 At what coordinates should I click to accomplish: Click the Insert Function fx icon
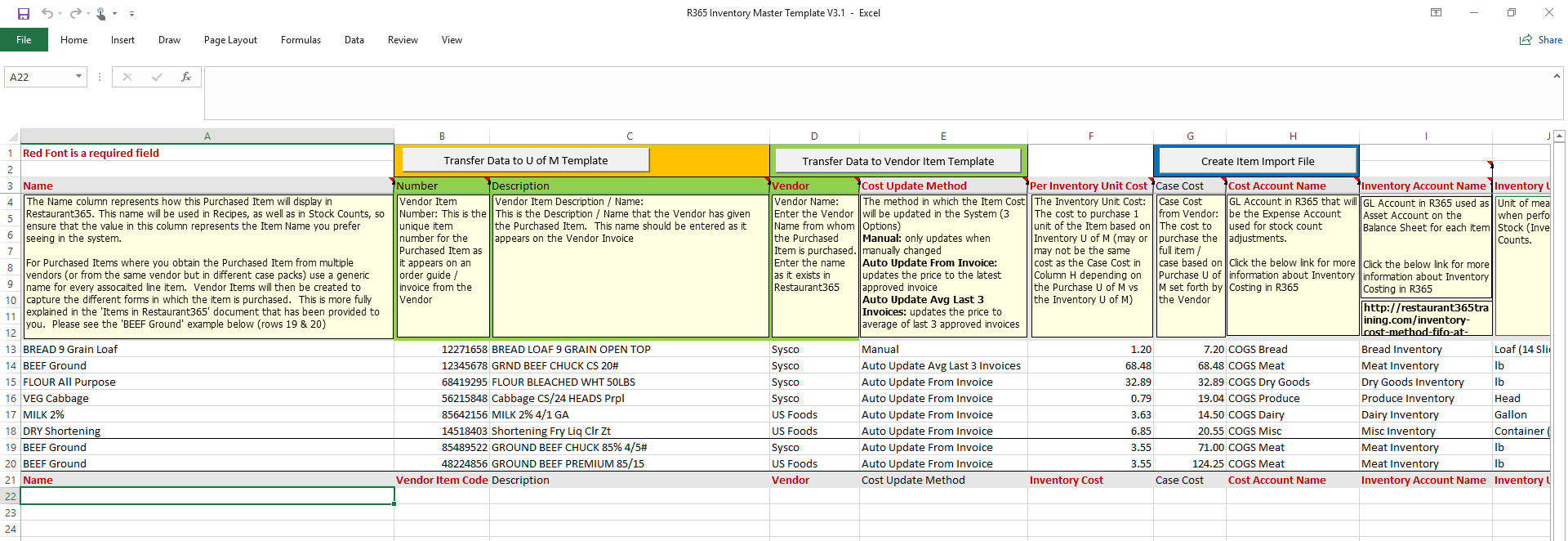(x=186, y=77)
